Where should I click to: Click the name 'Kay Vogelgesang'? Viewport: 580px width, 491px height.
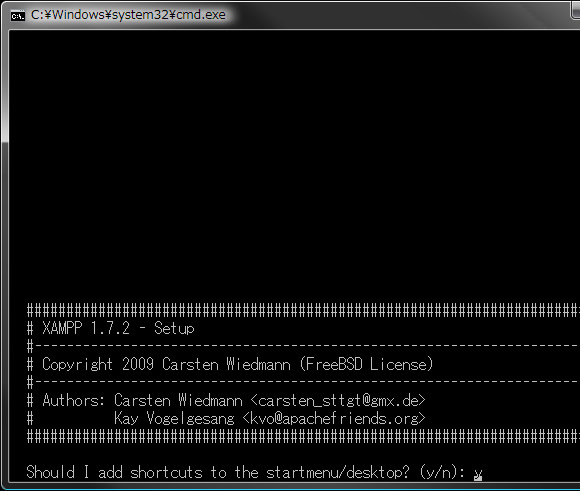(x=174, y=418)
